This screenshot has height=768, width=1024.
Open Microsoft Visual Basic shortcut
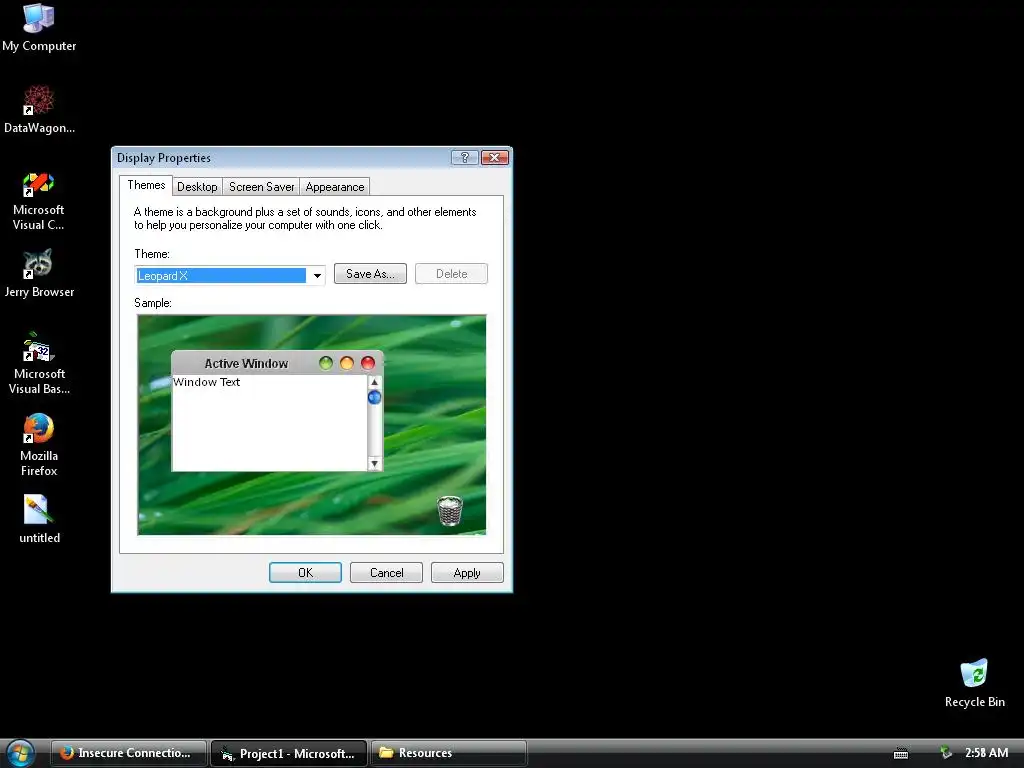tap(39, 364)
